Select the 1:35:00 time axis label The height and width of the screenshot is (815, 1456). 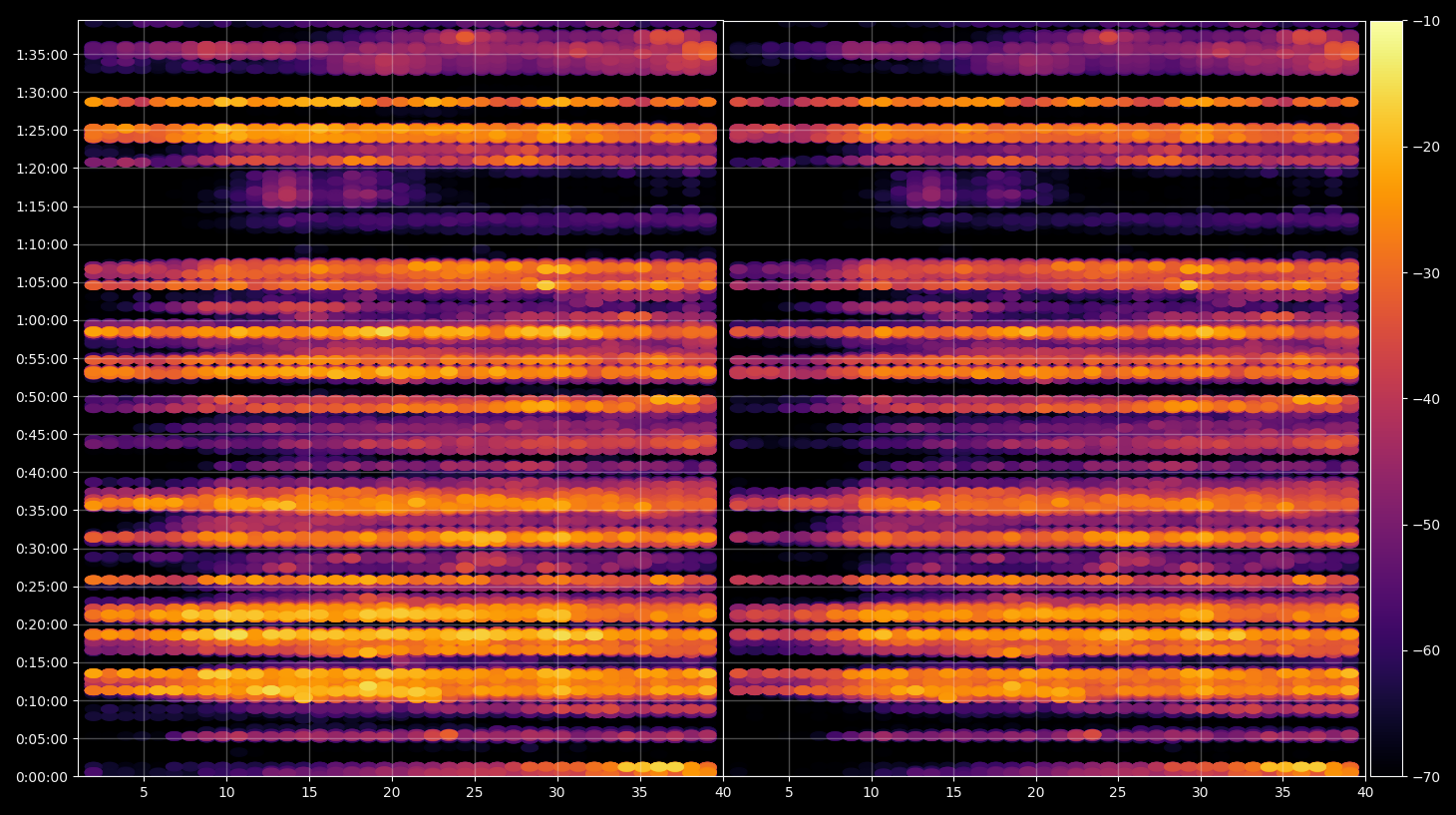click(42, 55)
